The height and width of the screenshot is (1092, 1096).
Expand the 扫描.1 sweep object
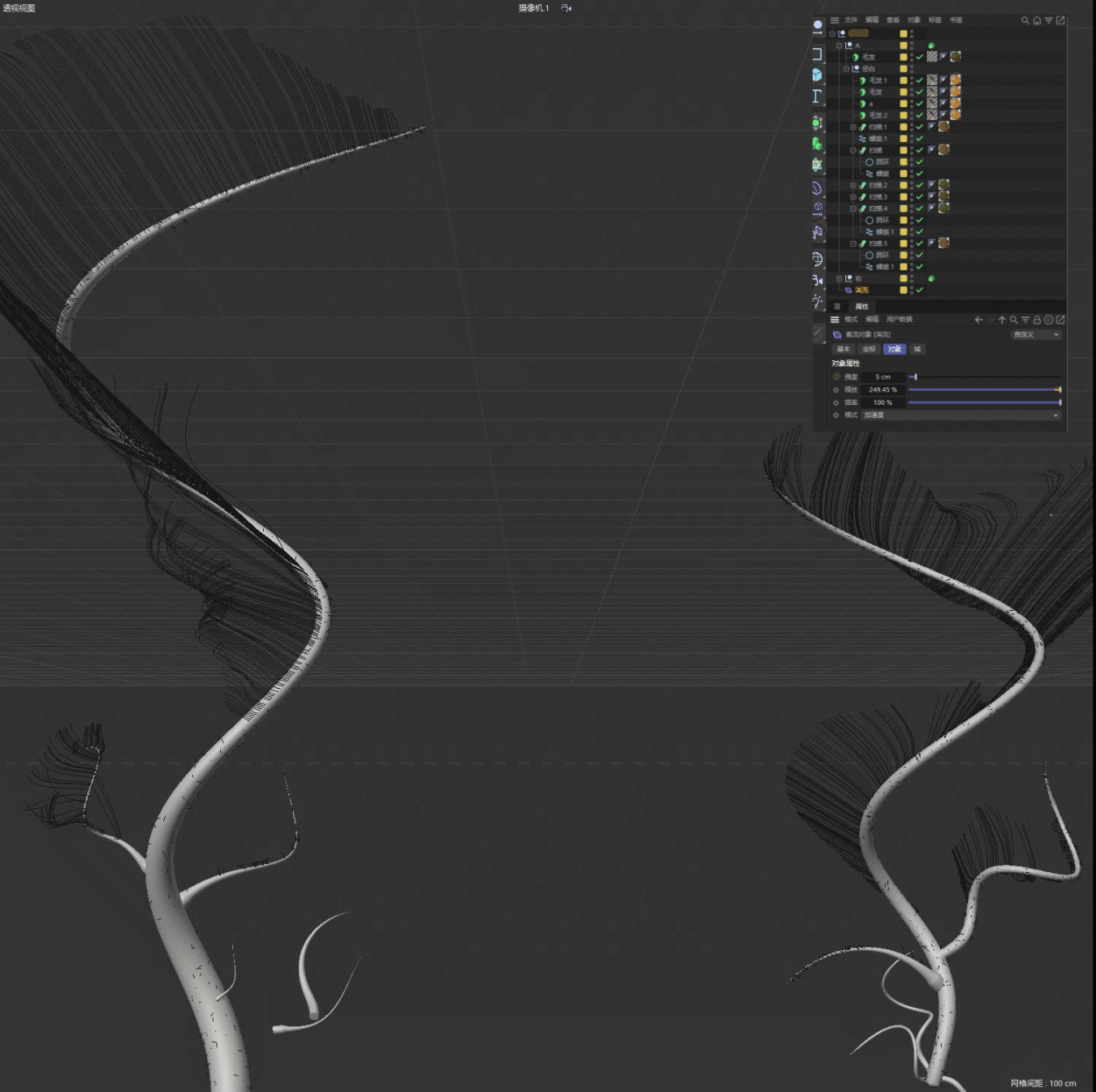pos(853,127)
